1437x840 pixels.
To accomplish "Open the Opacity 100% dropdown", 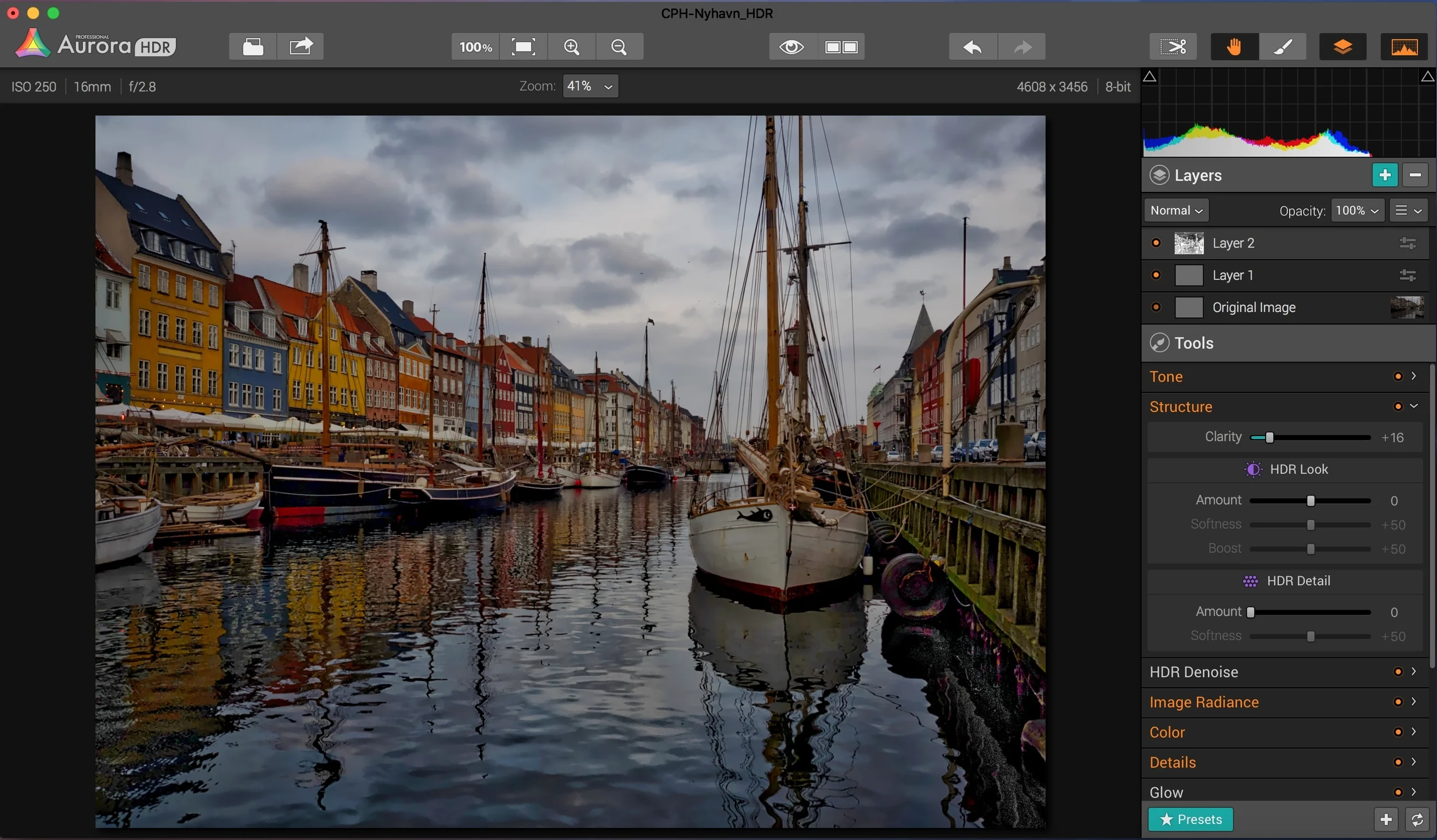I will tap(1358, 211).
